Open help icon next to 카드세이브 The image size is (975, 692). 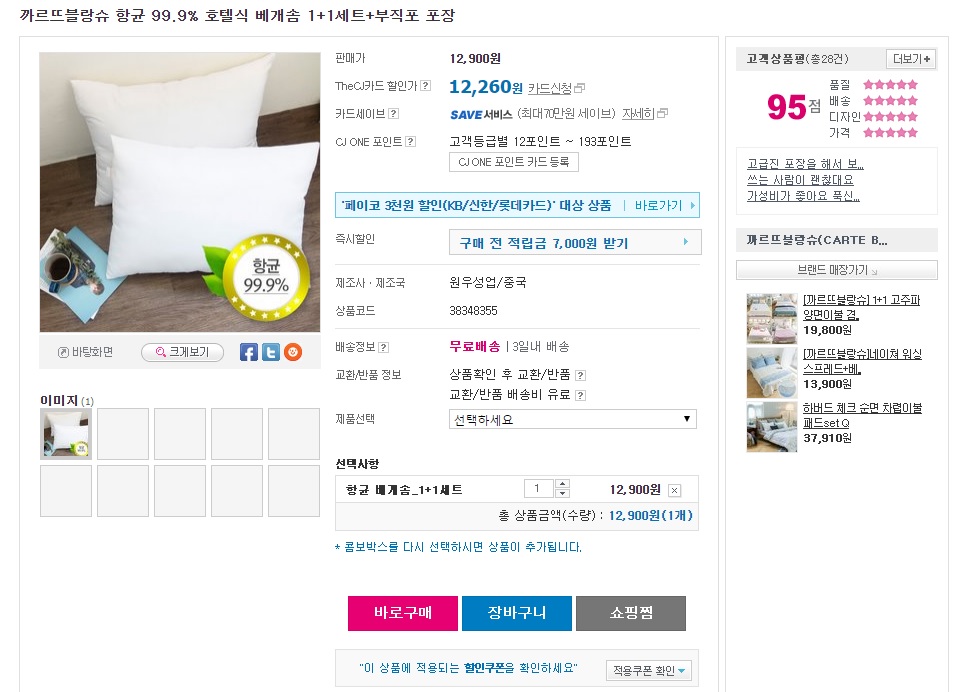point(393,114)
